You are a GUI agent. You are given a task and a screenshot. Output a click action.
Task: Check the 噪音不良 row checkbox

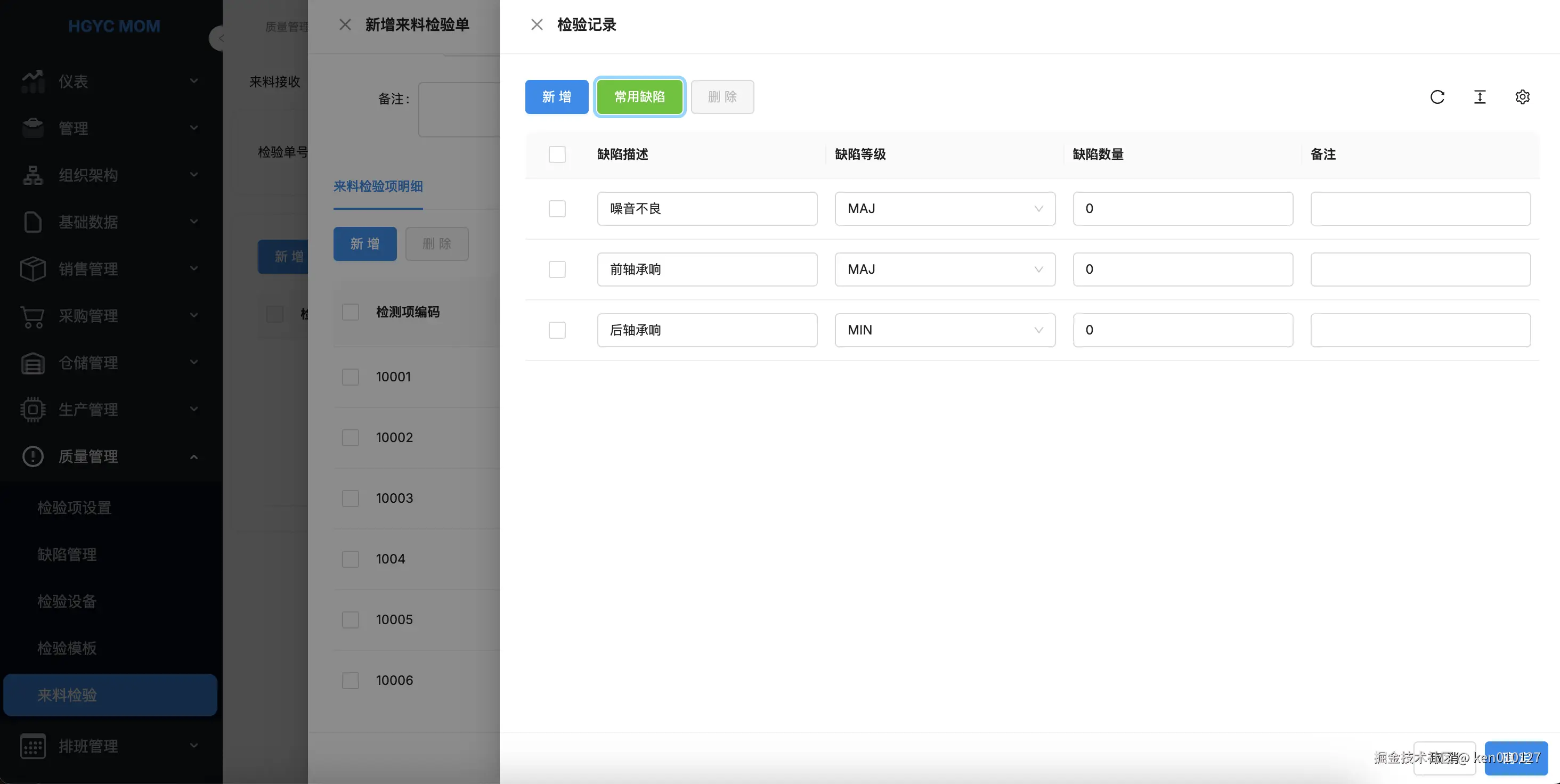[557, 209]
